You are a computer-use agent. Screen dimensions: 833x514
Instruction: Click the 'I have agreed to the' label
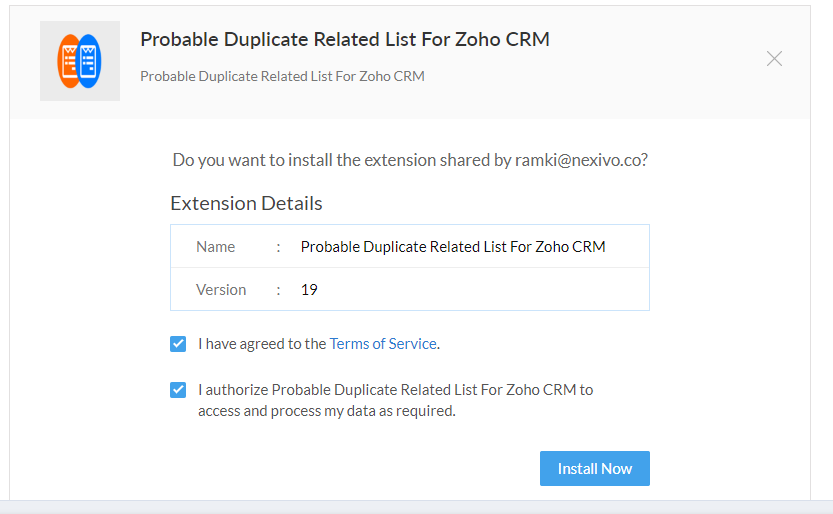point(262,344)
